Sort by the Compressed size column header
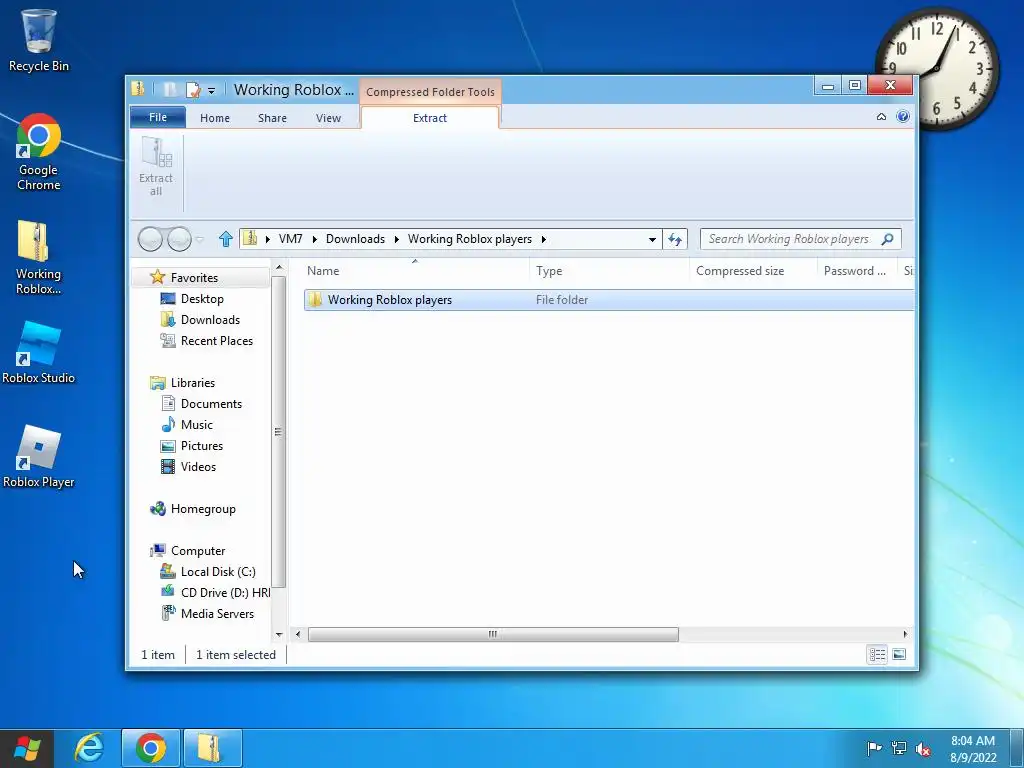 (x=753, y=271)
